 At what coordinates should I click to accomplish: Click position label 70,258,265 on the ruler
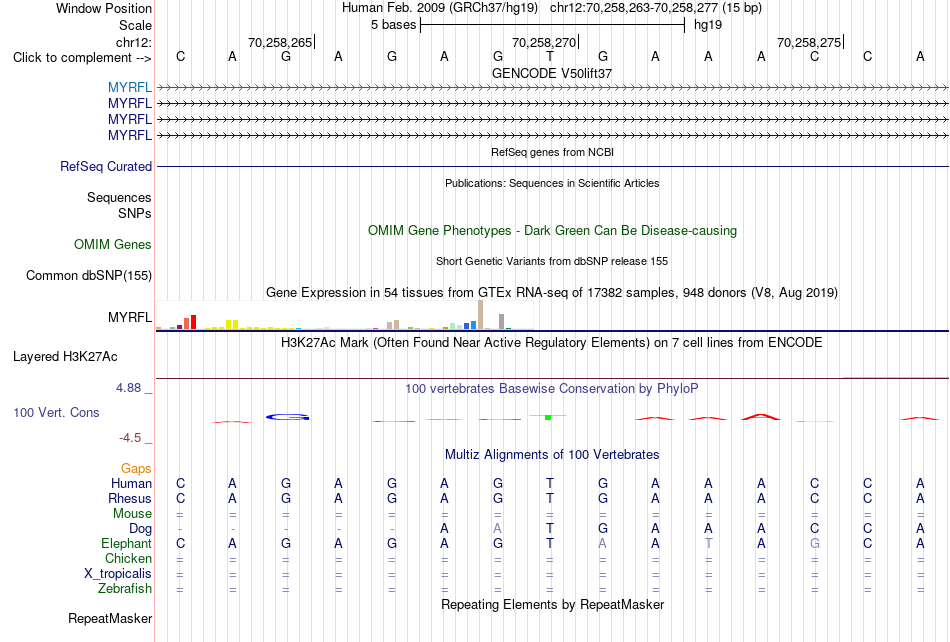[x=280, y=42]
